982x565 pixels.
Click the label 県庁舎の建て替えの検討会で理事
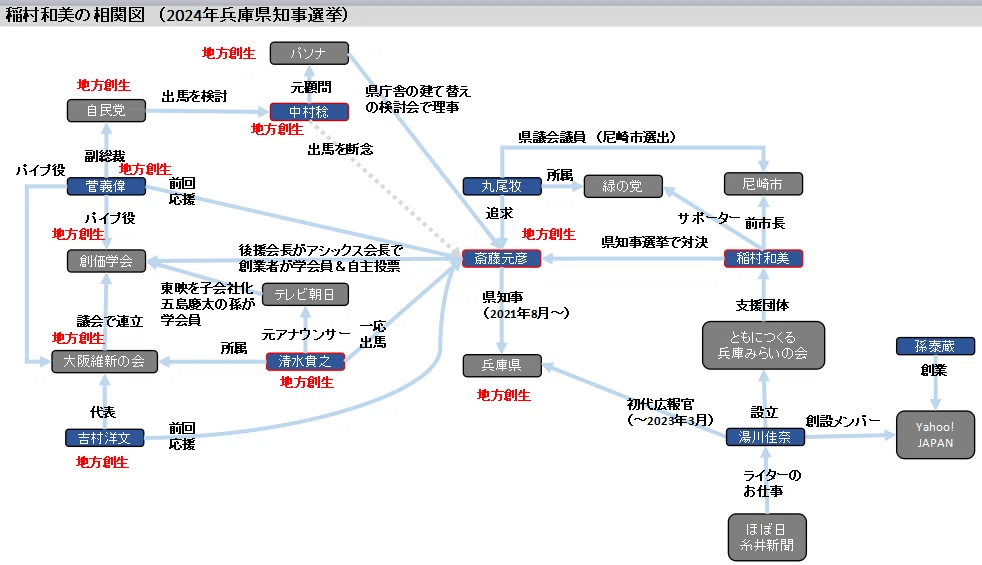pyautogui.click(x=418, y=99)
